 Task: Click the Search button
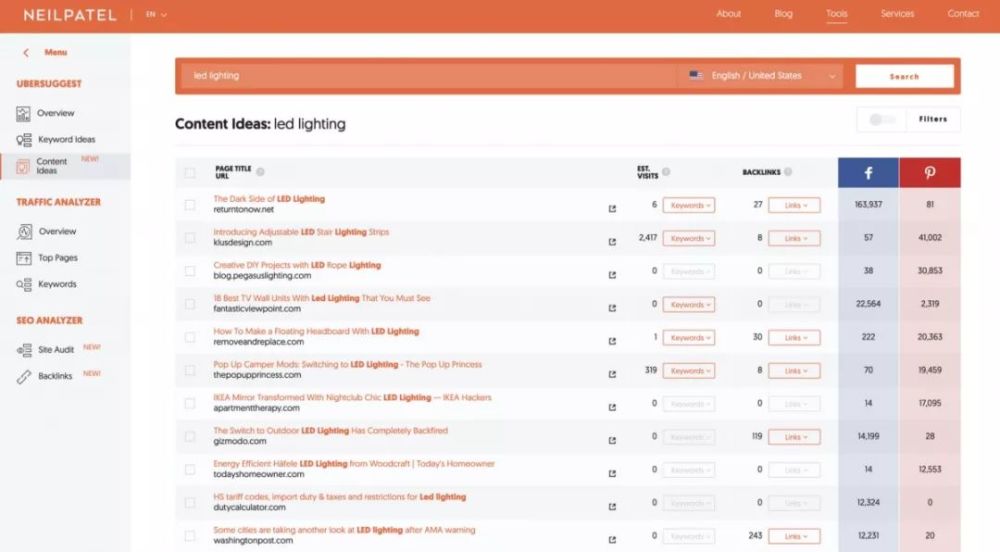point(904,76)
